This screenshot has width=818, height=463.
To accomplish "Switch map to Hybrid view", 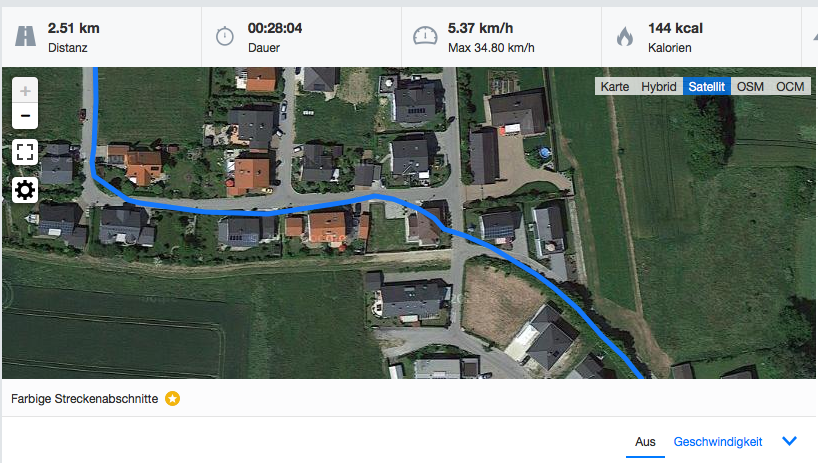I will click(x=658, y=87).
